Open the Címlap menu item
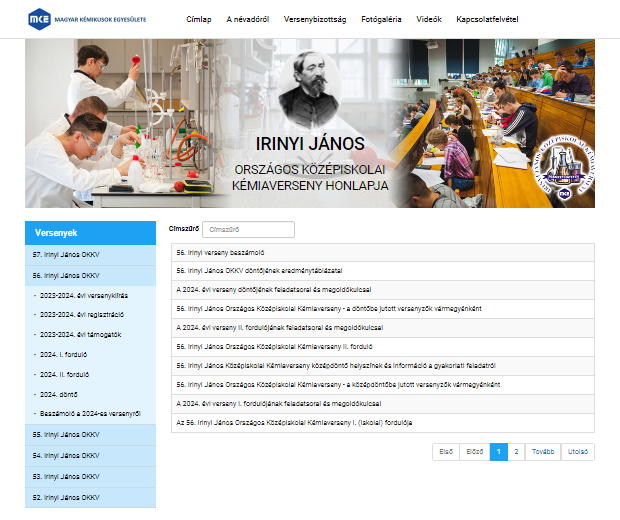620x520 pixels. [198, 19]
